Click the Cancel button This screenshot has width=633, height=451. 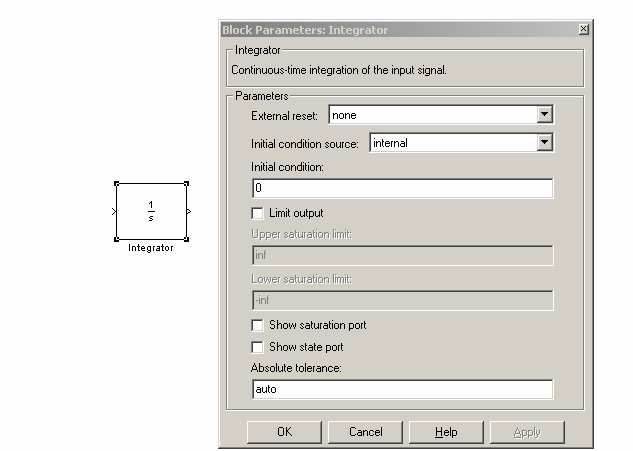(365, 432)
